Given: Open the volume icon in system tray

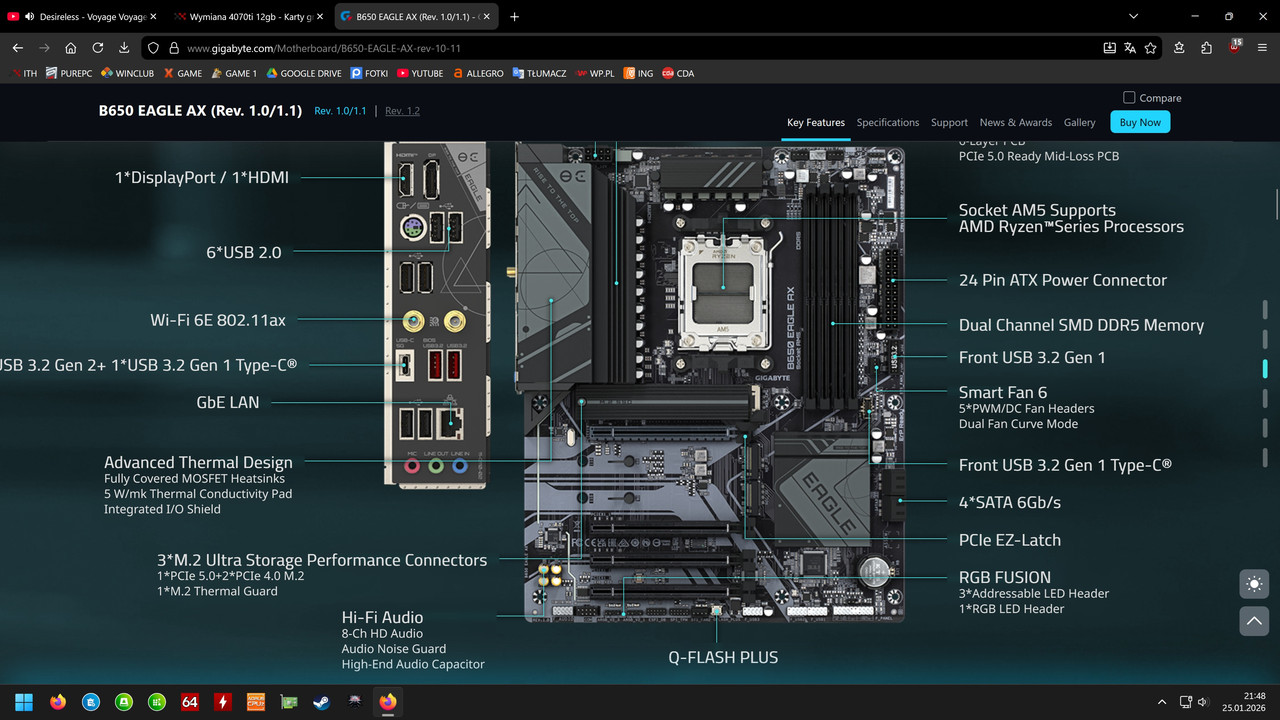Looking at the screenshot, I should pyautogui.click(x=1202, y=702).
